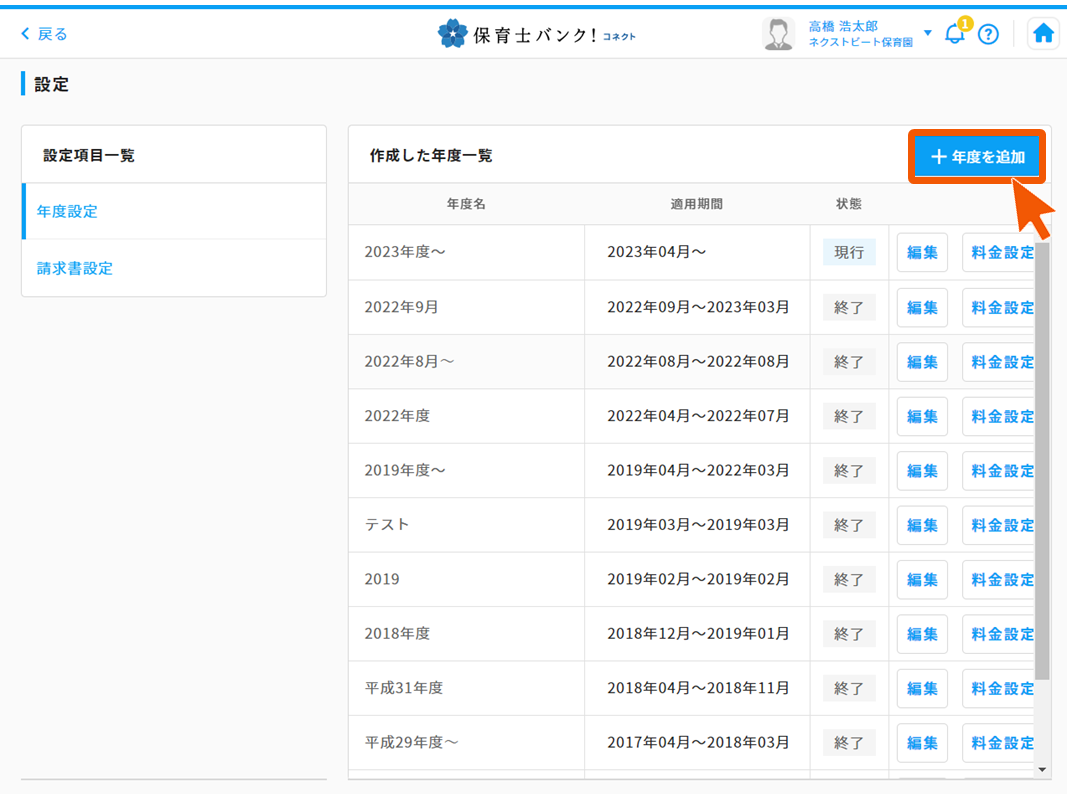Edit the 2018年度 fiscal year entry

921,633
